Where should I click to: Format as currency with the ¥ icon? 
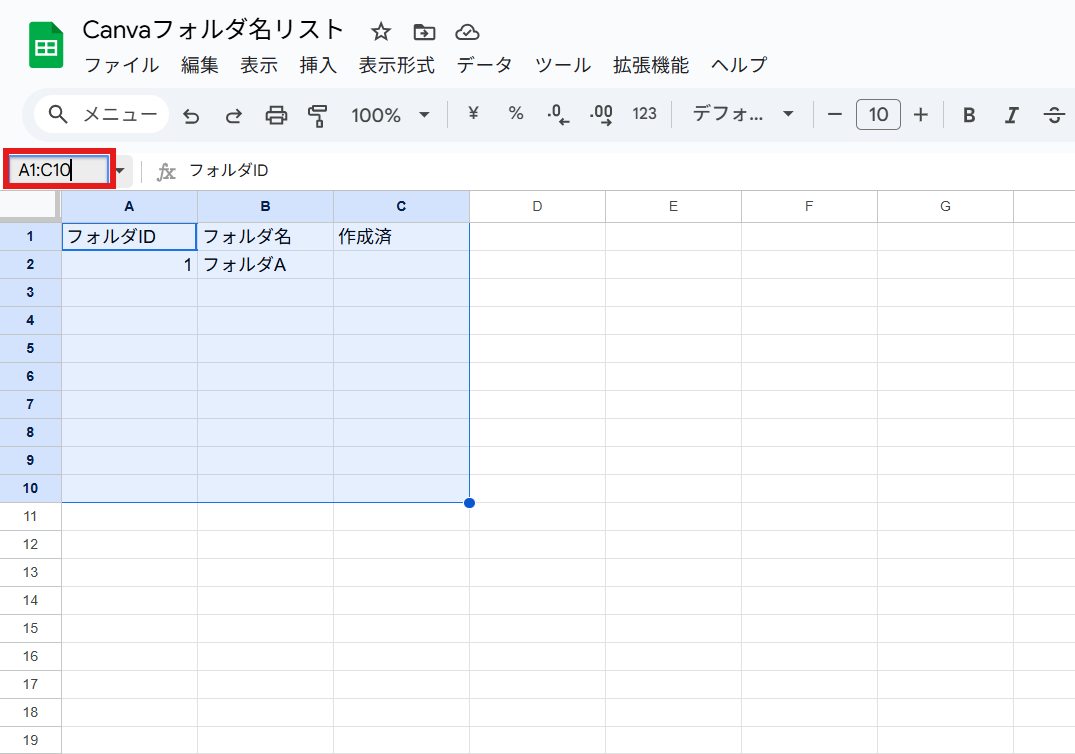point(473,114)
